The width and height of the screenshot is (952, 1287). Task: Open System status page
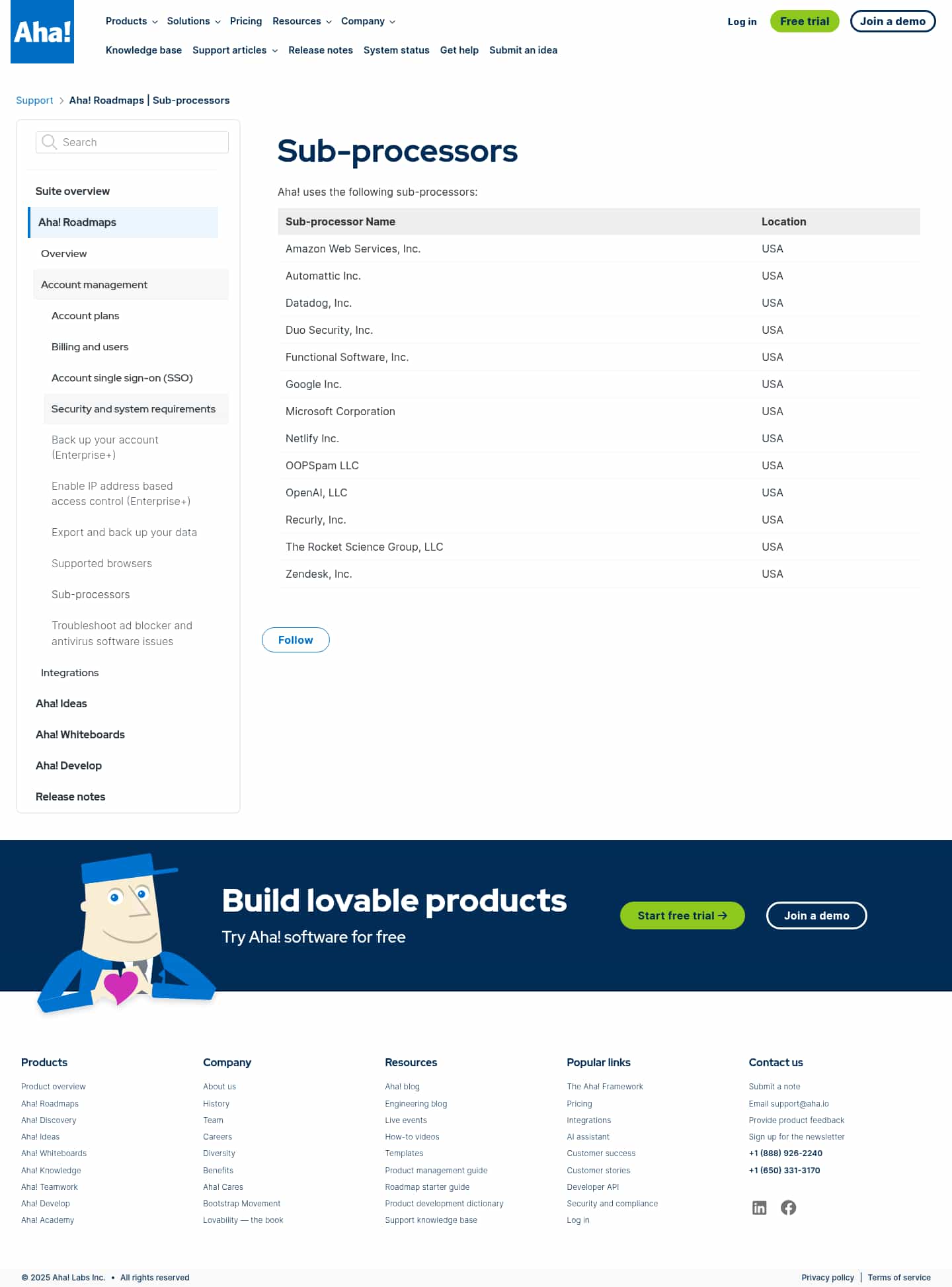click(x=397, y=50)
